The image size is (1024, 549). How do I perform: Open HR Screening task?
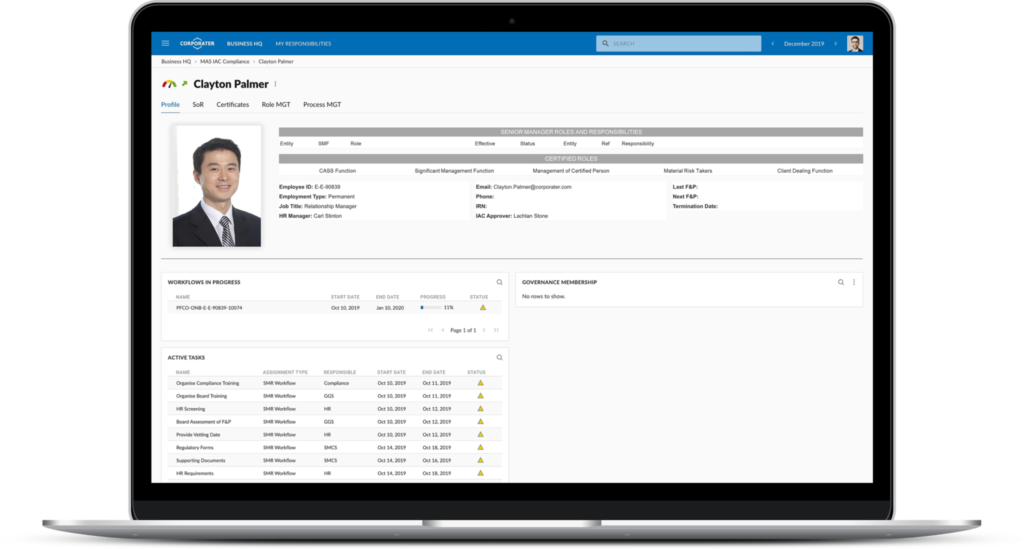190,409
